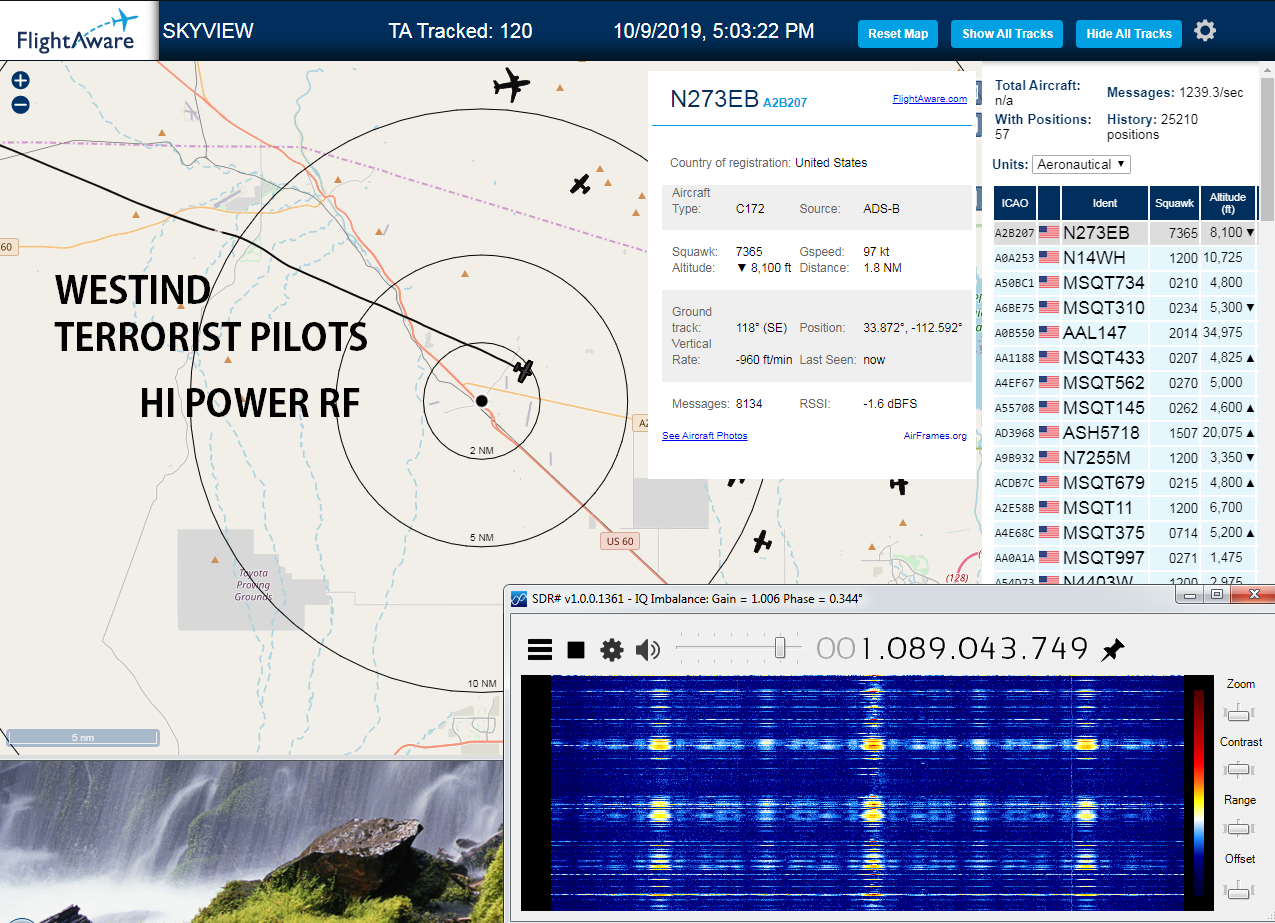Click the Reset Map button
Image resolution: width=1275 pixels, height=923 pixels.
click(898, 34)
